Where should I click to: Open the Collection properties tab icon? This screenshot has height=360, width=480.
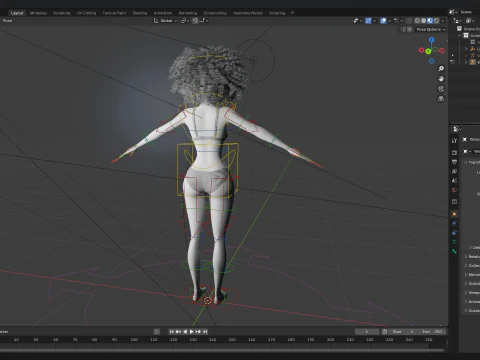[x=454, y=202]
